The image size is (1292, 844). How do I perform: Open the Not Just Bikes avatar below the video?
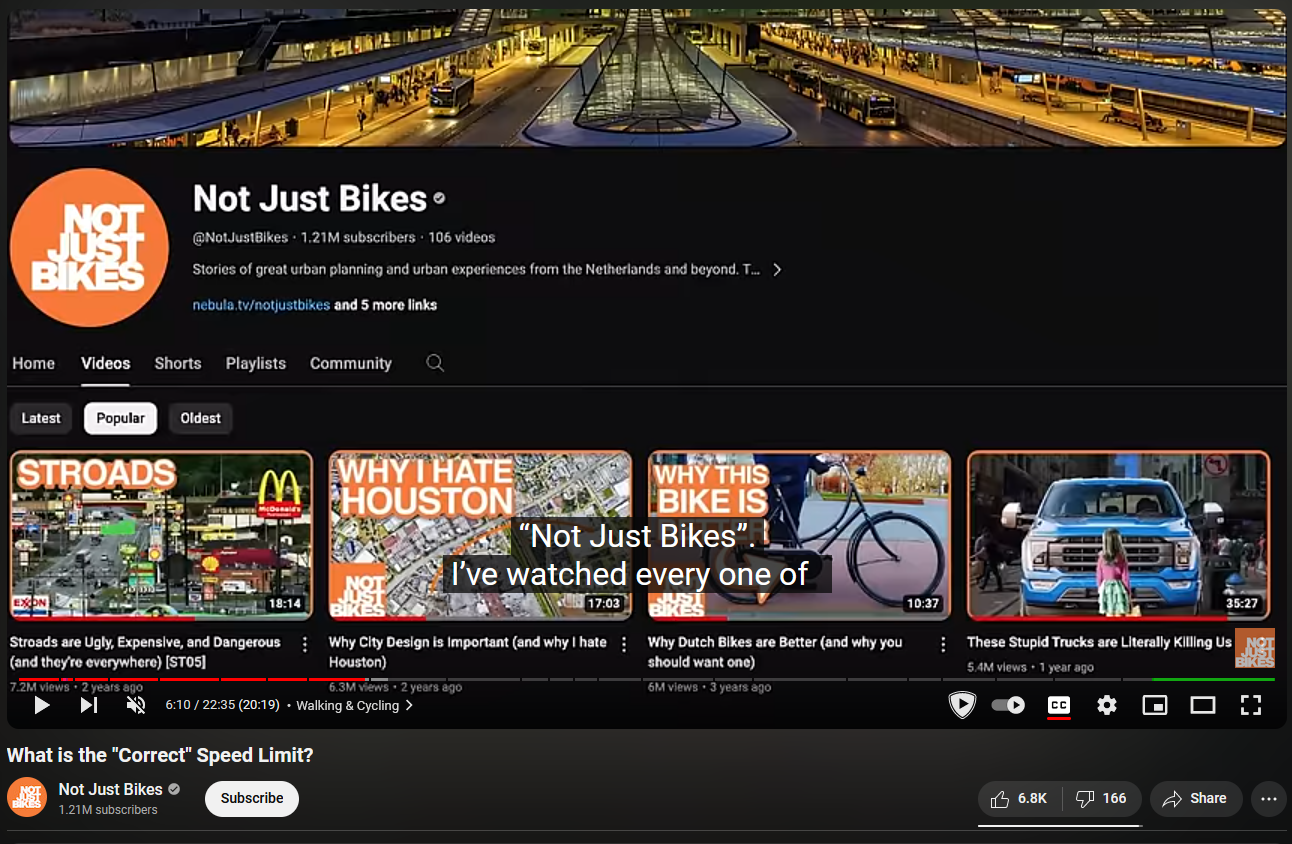point(27,797)
